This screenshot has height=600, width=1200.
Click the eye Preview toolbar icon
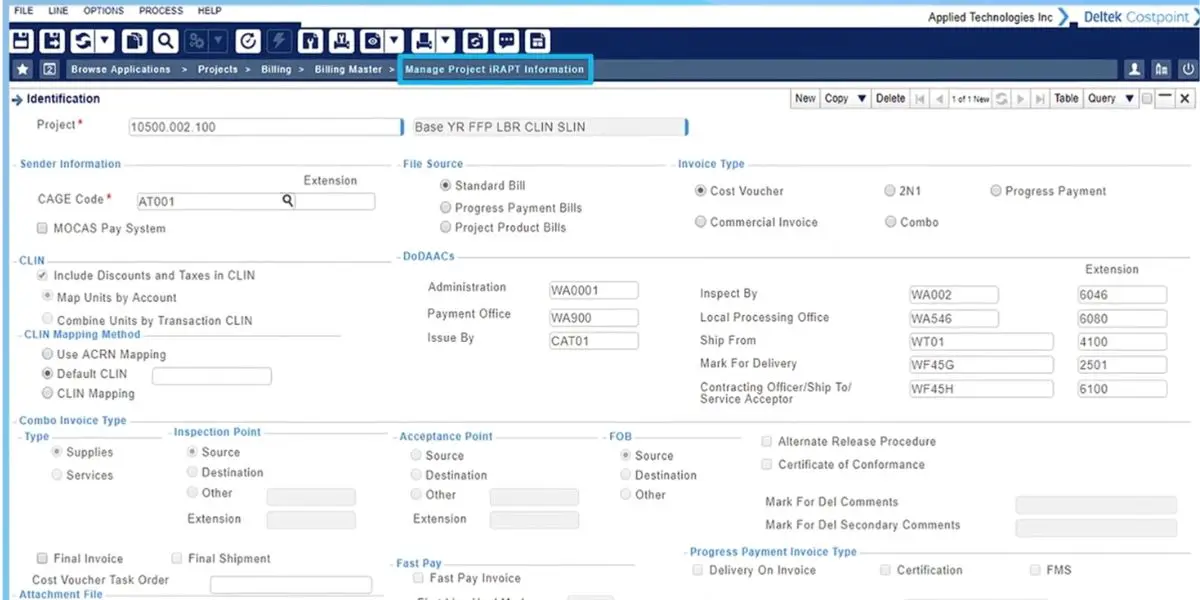click(372, 41)
